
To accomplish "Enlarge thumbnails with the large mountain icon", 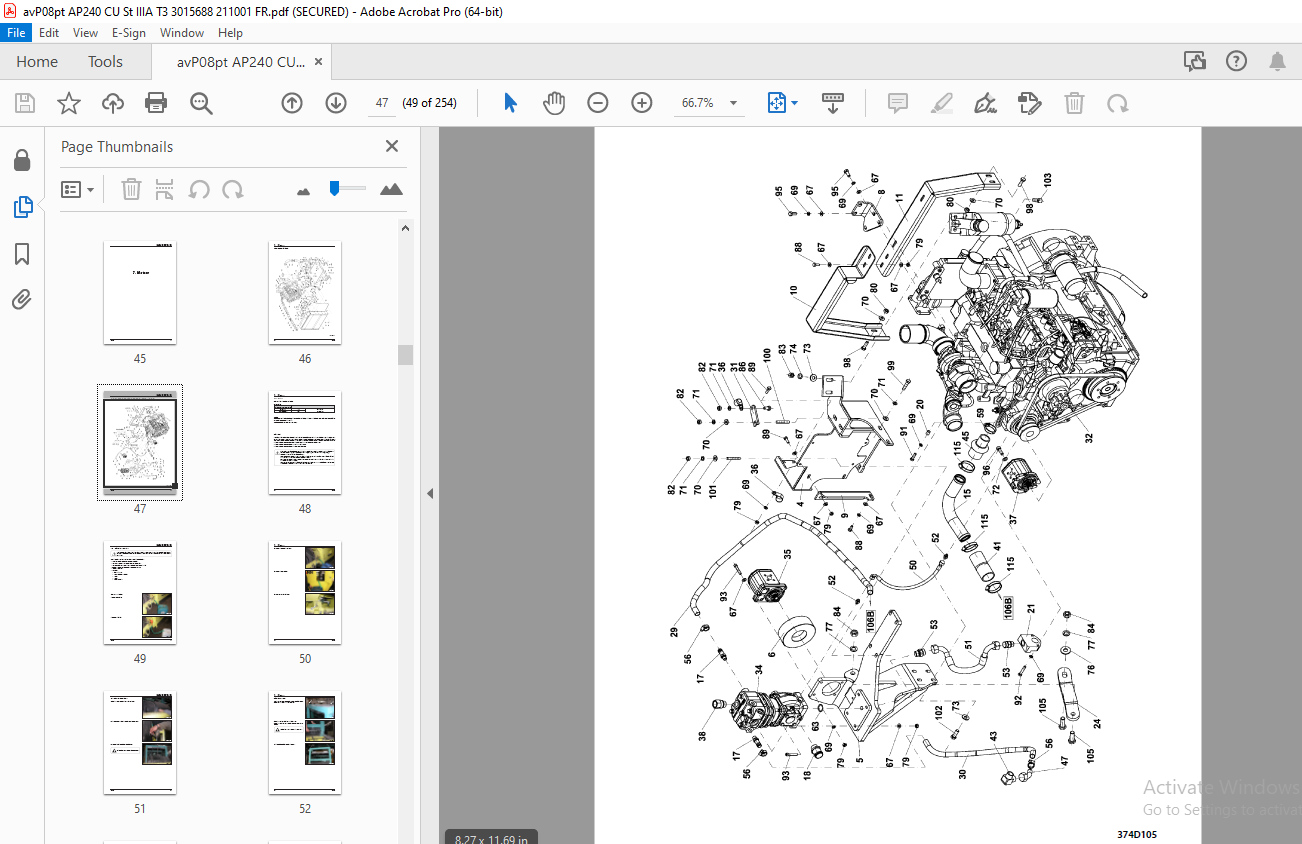I will coord(391,189).
